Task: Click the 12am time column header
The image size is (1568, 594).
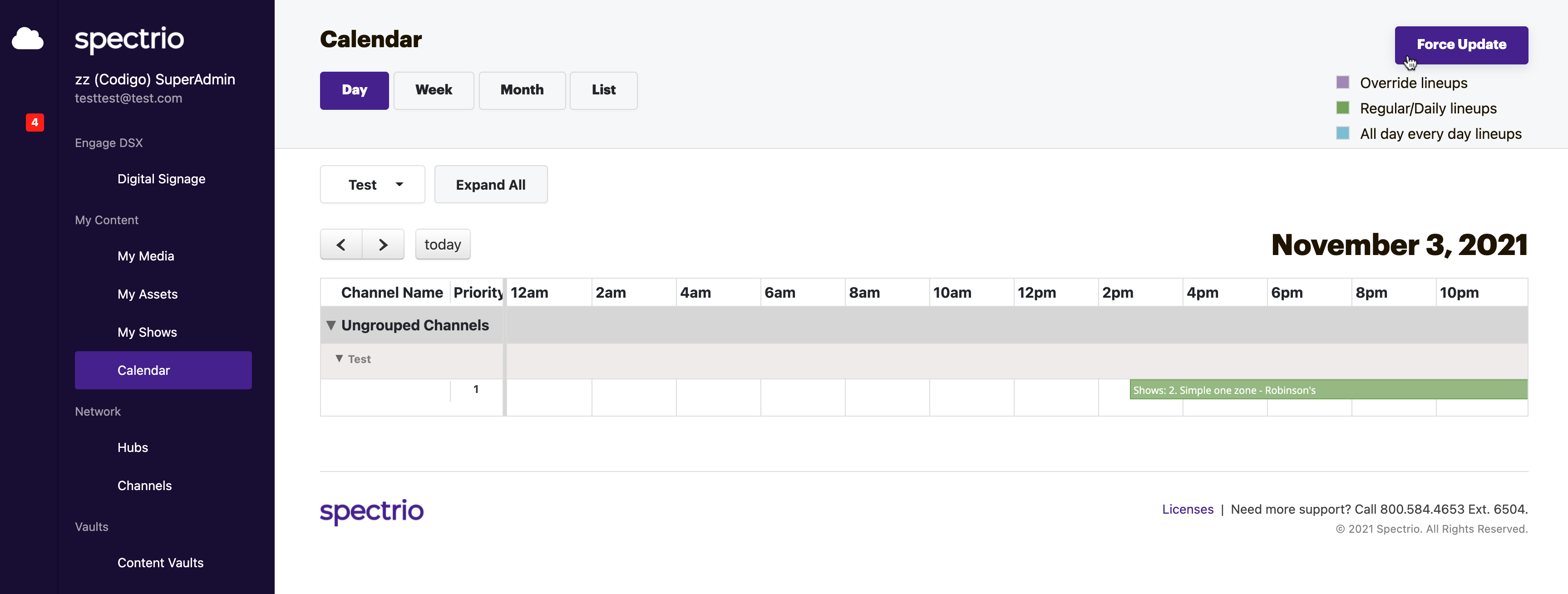Action: click(x=529, y=293)
